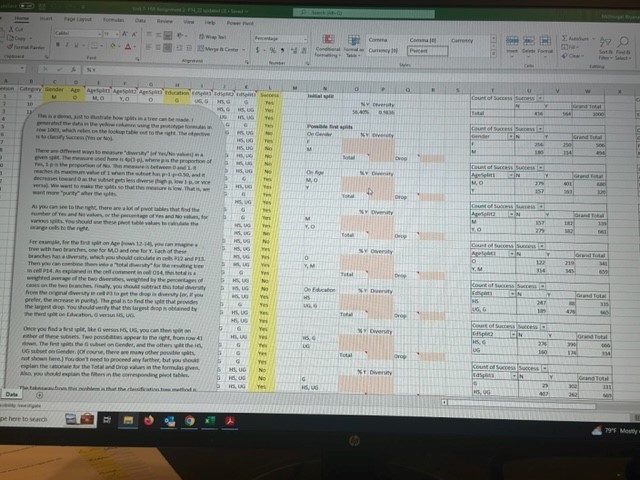Open Font Color dropdown arrow
Screen dimensions: 640x480
pyautogui.click(x=134, y=47)
